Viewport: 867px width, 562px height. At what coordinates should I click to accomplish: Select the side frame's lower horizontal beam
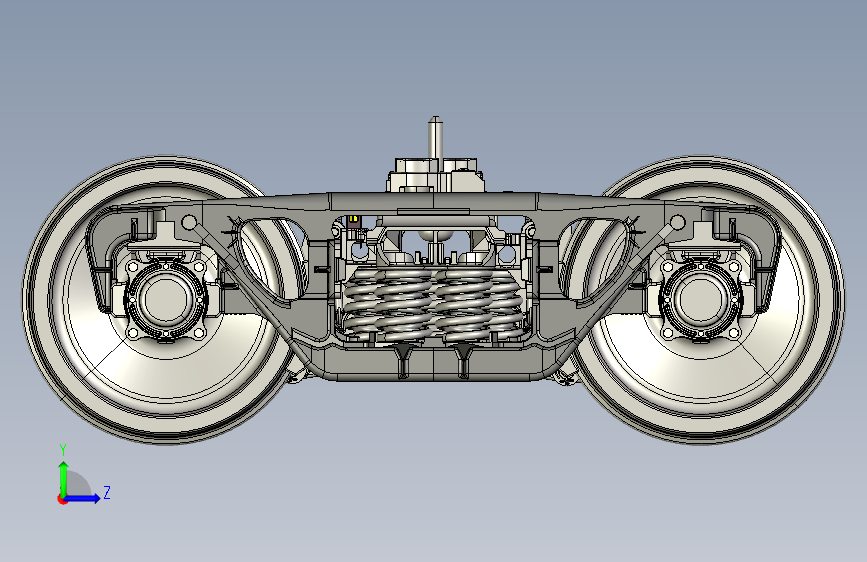pos(433,365)
